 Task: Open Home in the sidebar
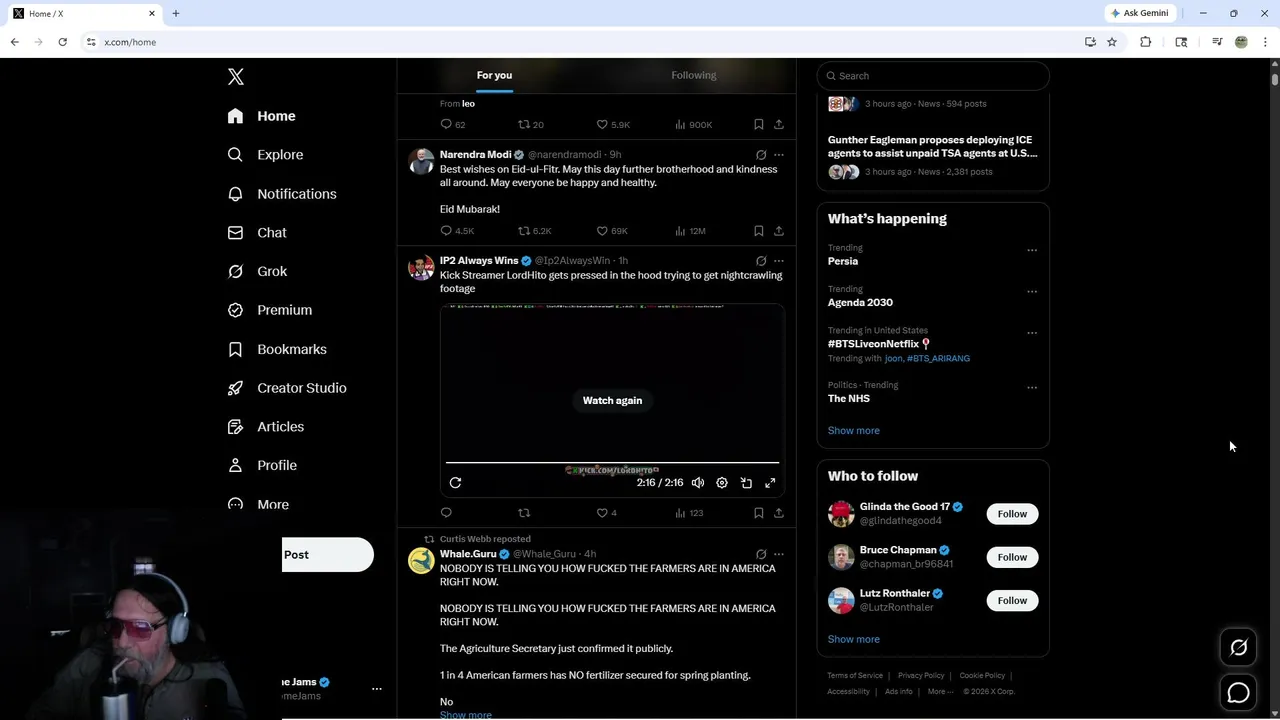[x=262, y=116]
